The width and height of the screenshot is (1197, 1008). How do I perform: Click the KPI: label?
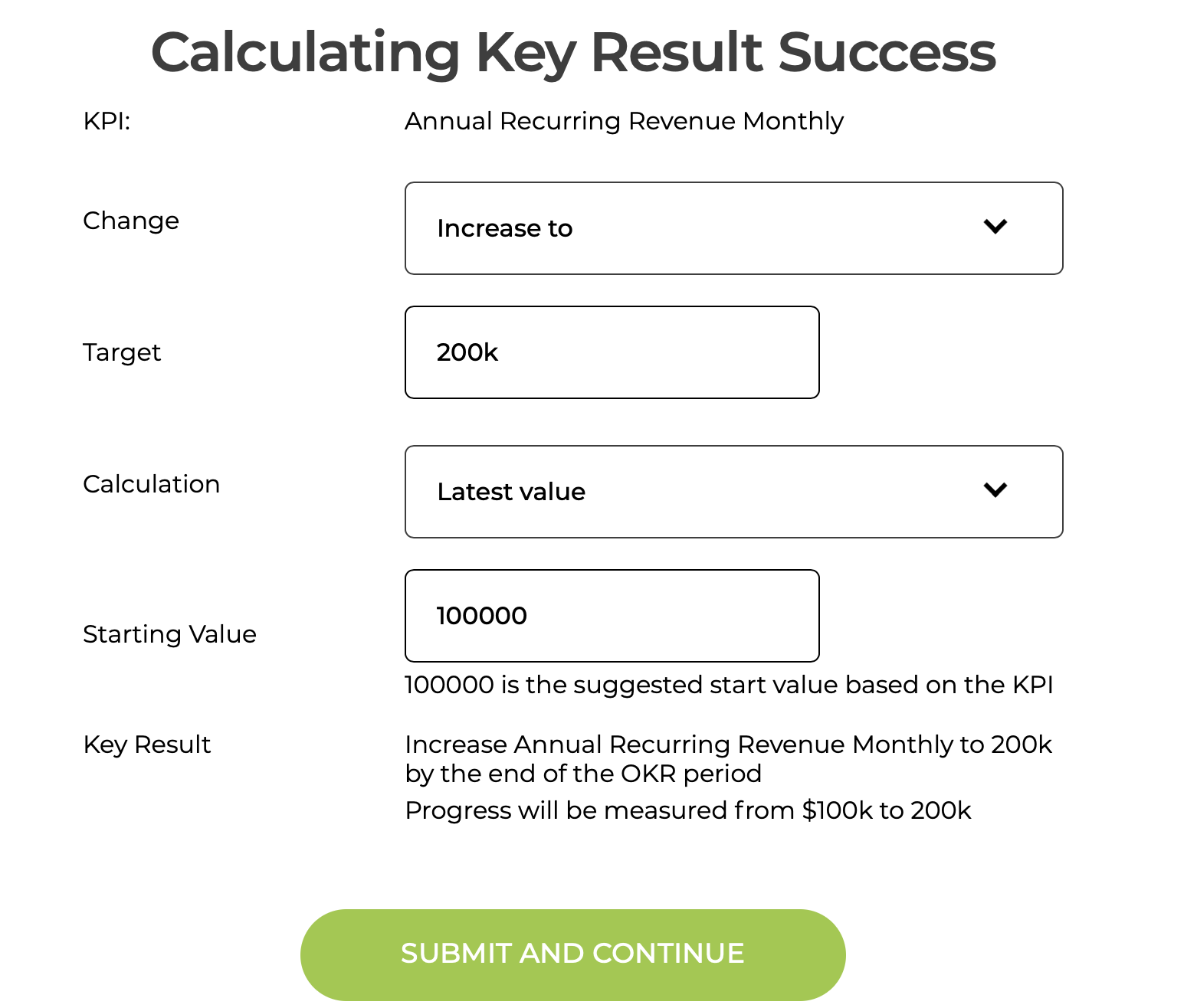click(x=107, y=121)
